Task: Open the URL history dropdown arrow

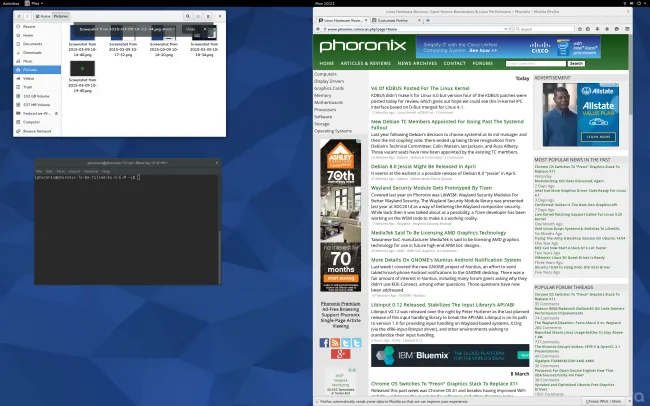Action: tap(504, 29)
